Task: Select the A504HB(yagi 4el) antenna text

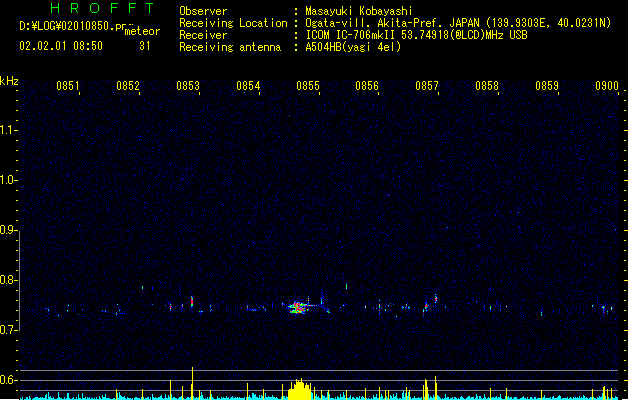Action: pos(353,47)
